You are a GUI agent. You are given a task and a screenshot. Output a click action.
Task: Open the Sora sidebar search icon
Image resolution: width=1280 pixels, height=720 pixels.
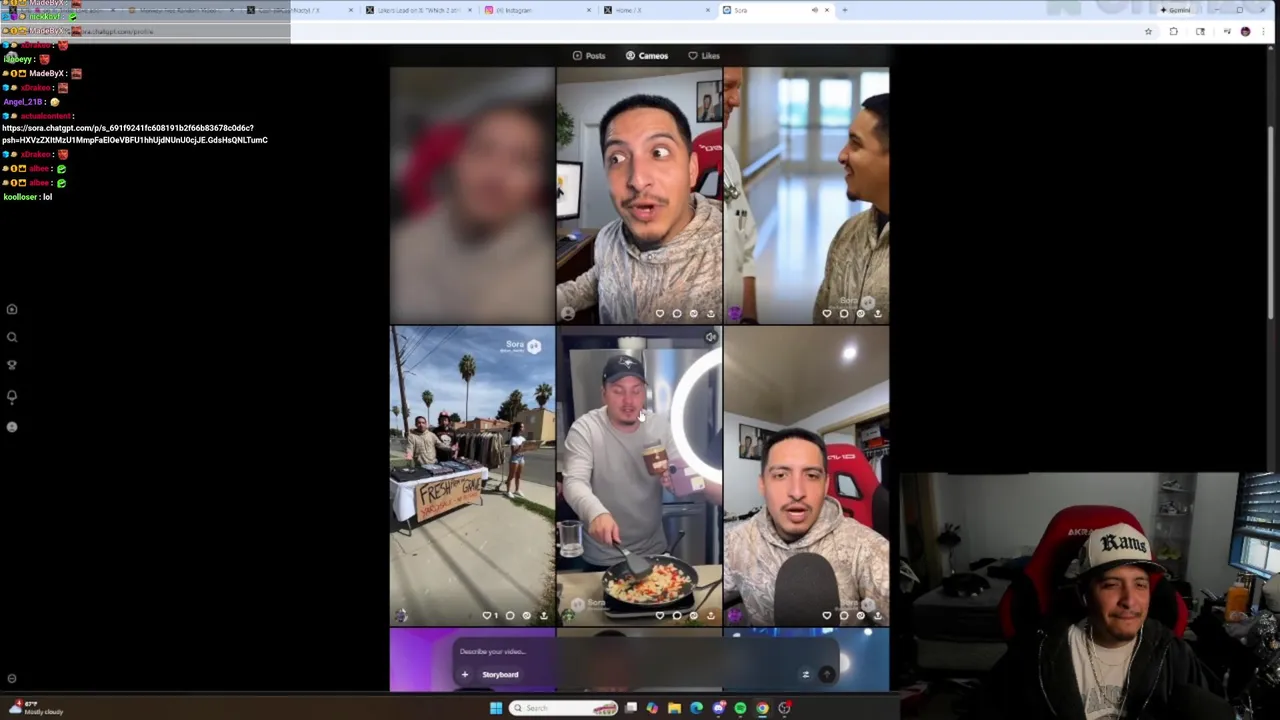(12, 338)
